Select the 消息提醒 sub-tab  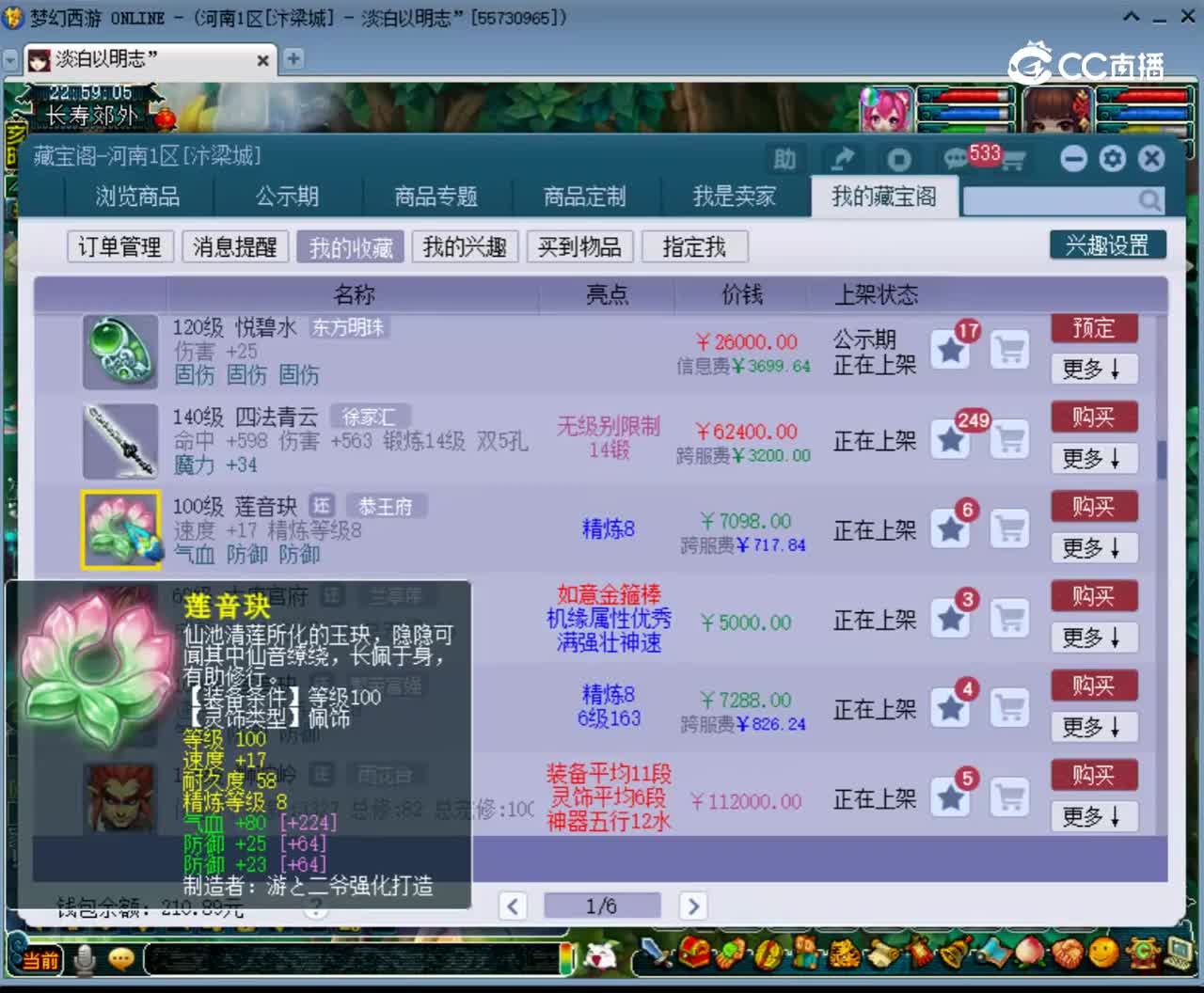tap(234, 247)
